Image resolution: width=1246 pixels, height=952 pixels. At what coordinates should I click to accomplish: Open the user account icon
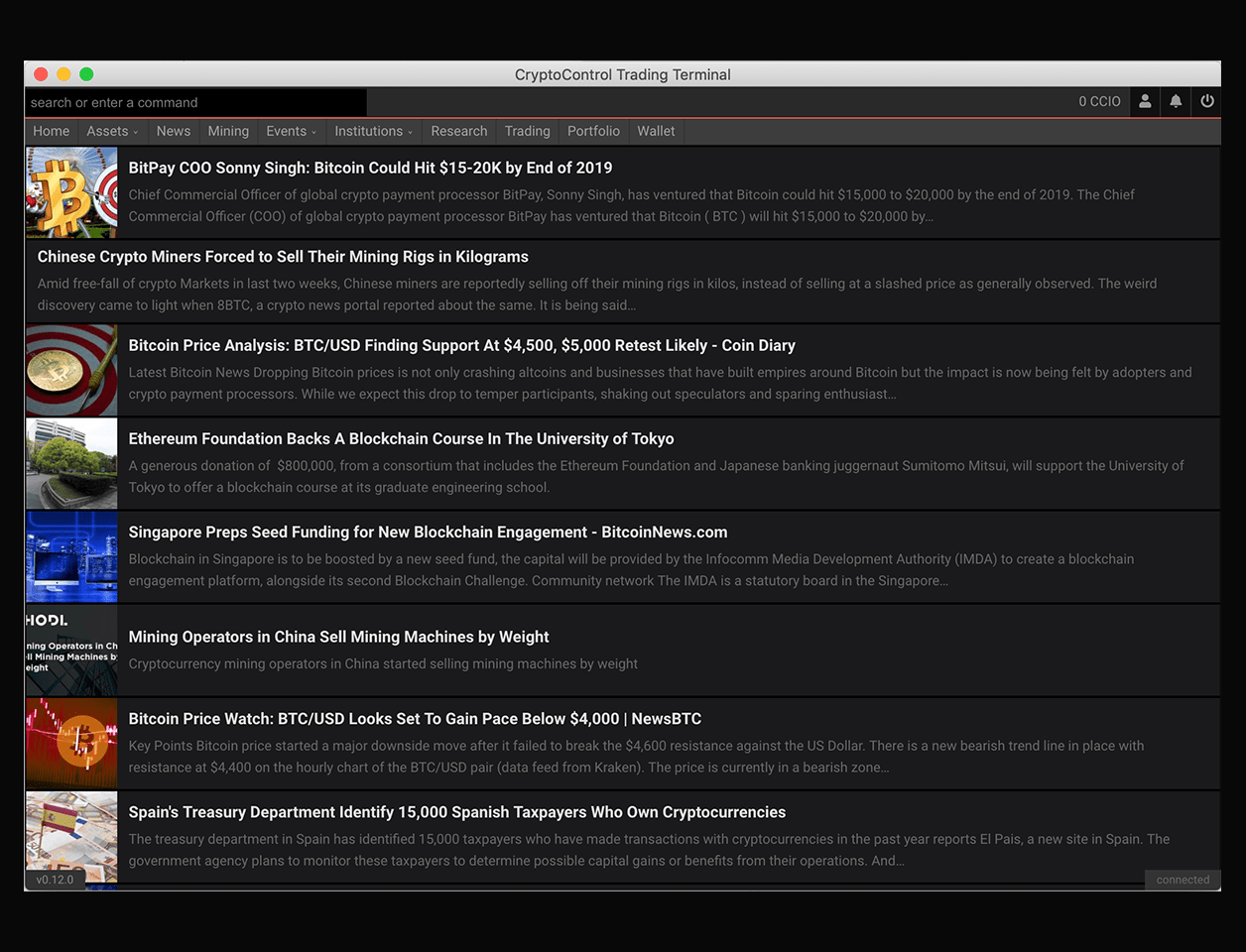tap(1145, 101)
